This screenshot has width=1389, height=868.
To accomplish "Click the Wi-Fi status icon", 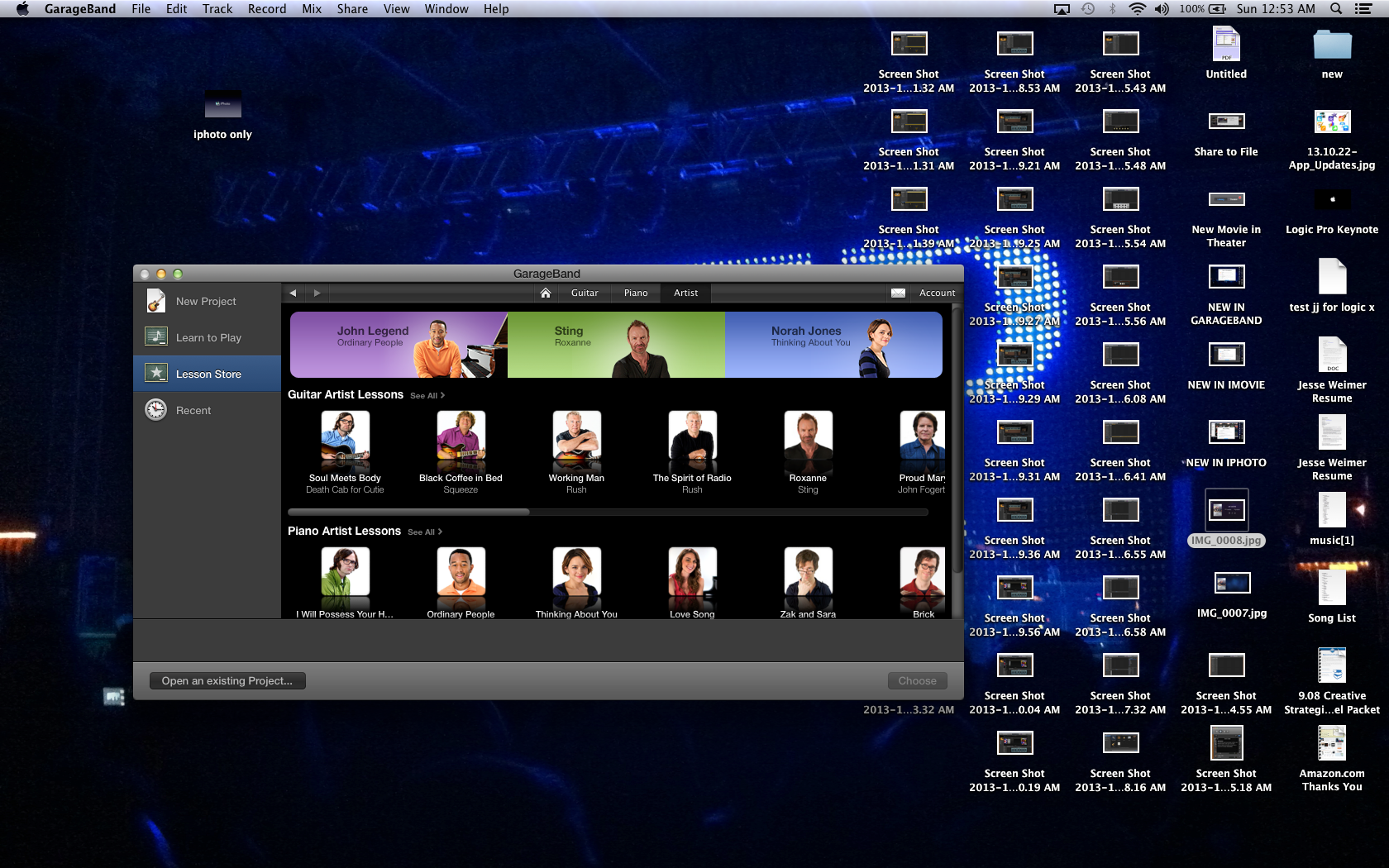I will tap(1138, 9).
